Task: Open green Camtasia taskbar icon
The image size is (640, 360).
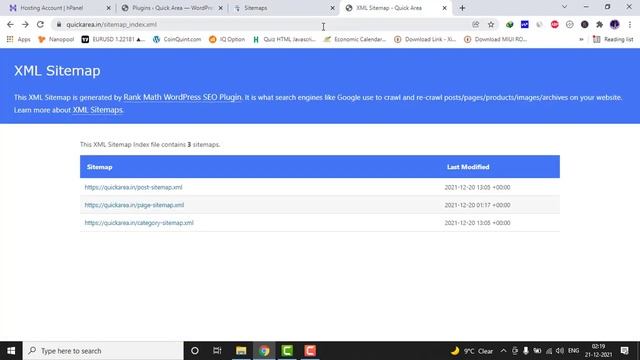Action: point(287,351)
